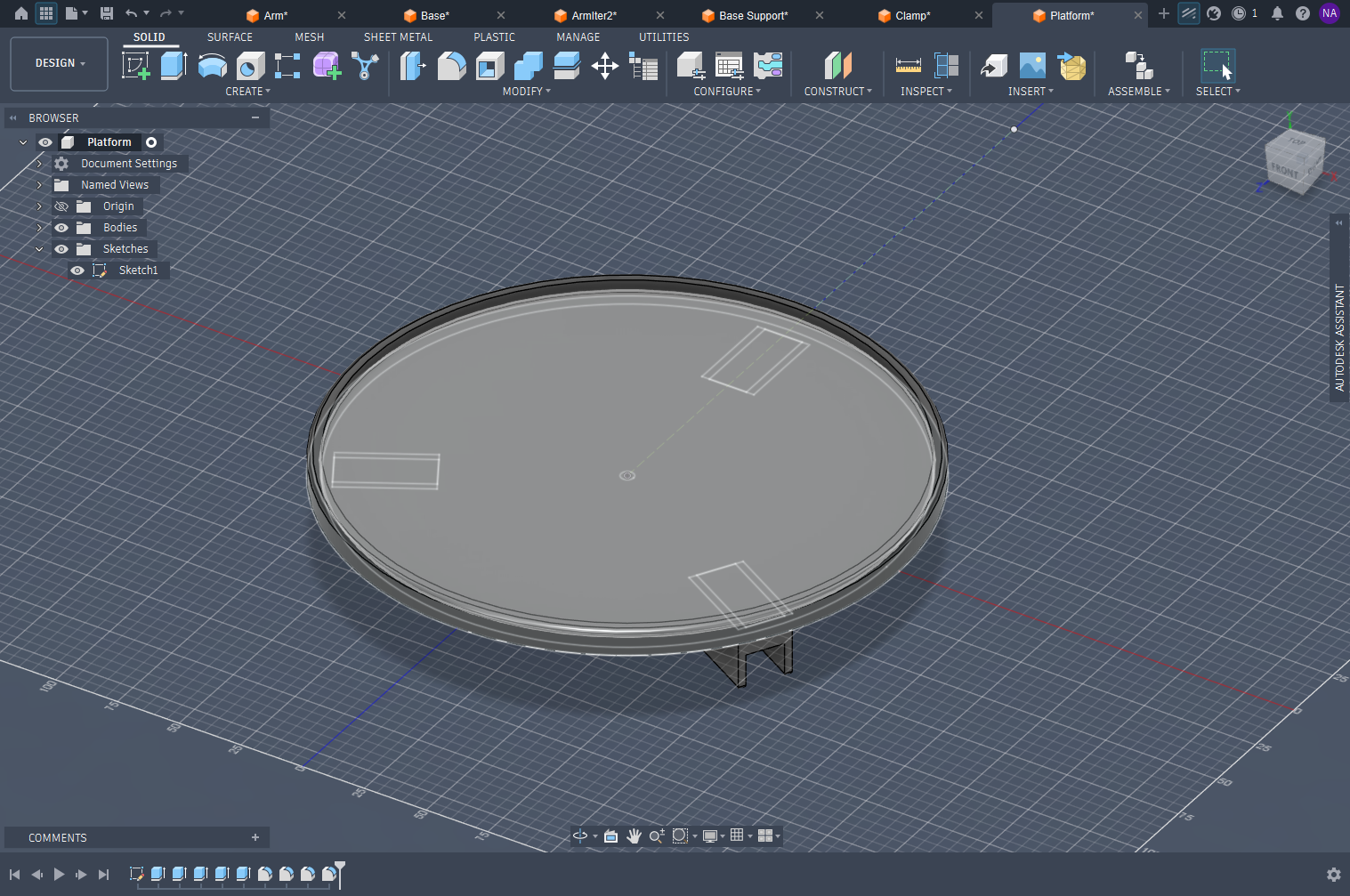This screenshot has height=896, width=1350.
Task: Show the hidden Origin folder
Action: (61, 206)
